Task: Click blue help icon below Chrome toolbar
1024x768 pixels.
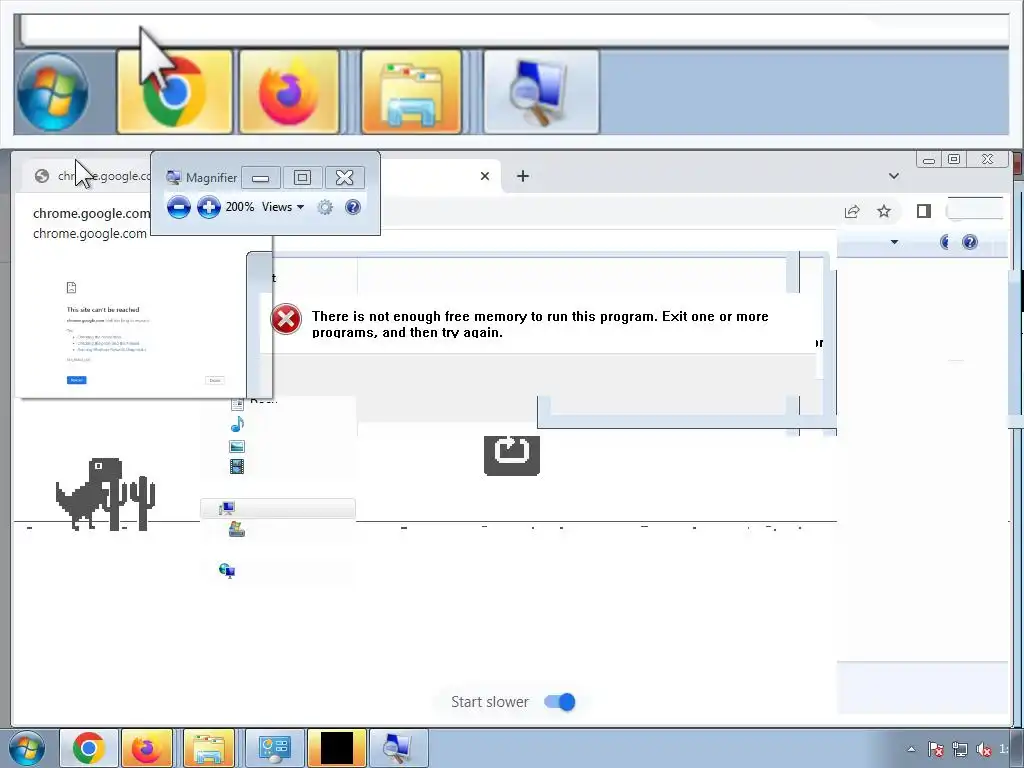Action: click(x=970, y=242)
